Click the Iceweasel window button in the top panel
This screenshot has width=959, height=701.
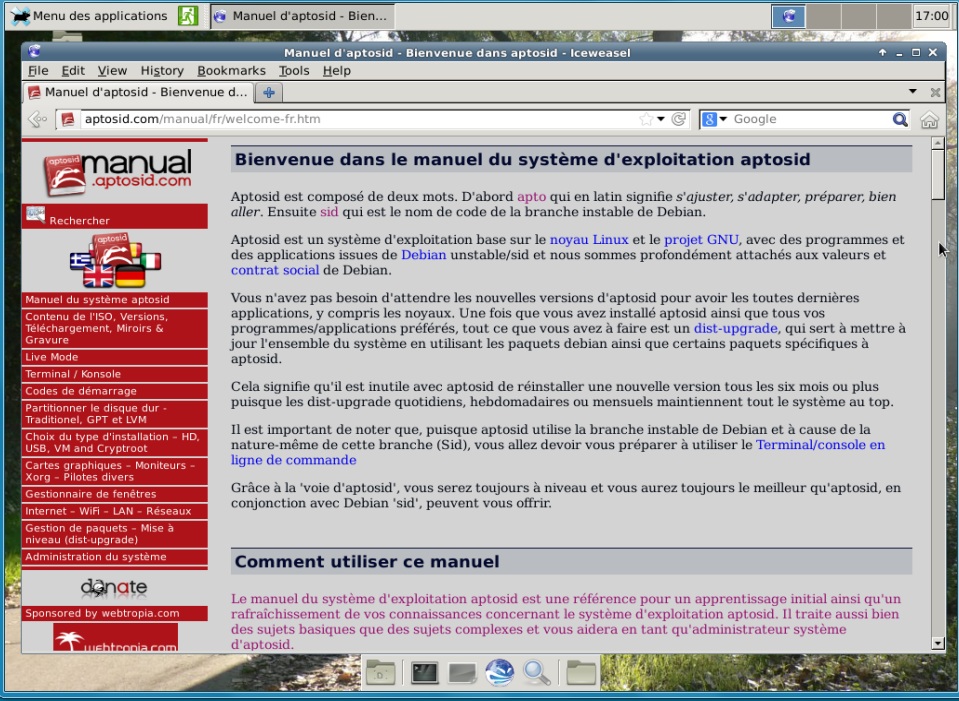point(302,16)
